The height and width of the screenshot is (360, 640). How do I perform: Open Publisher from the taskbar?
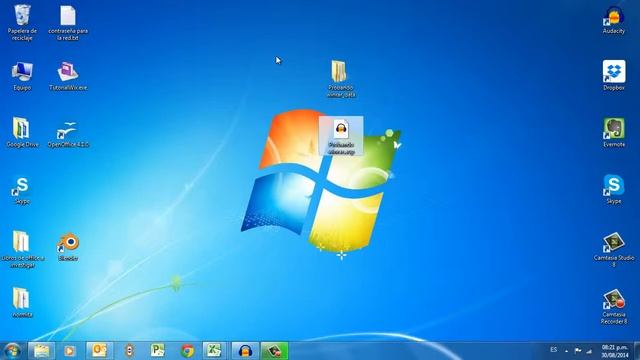(158, 351)
